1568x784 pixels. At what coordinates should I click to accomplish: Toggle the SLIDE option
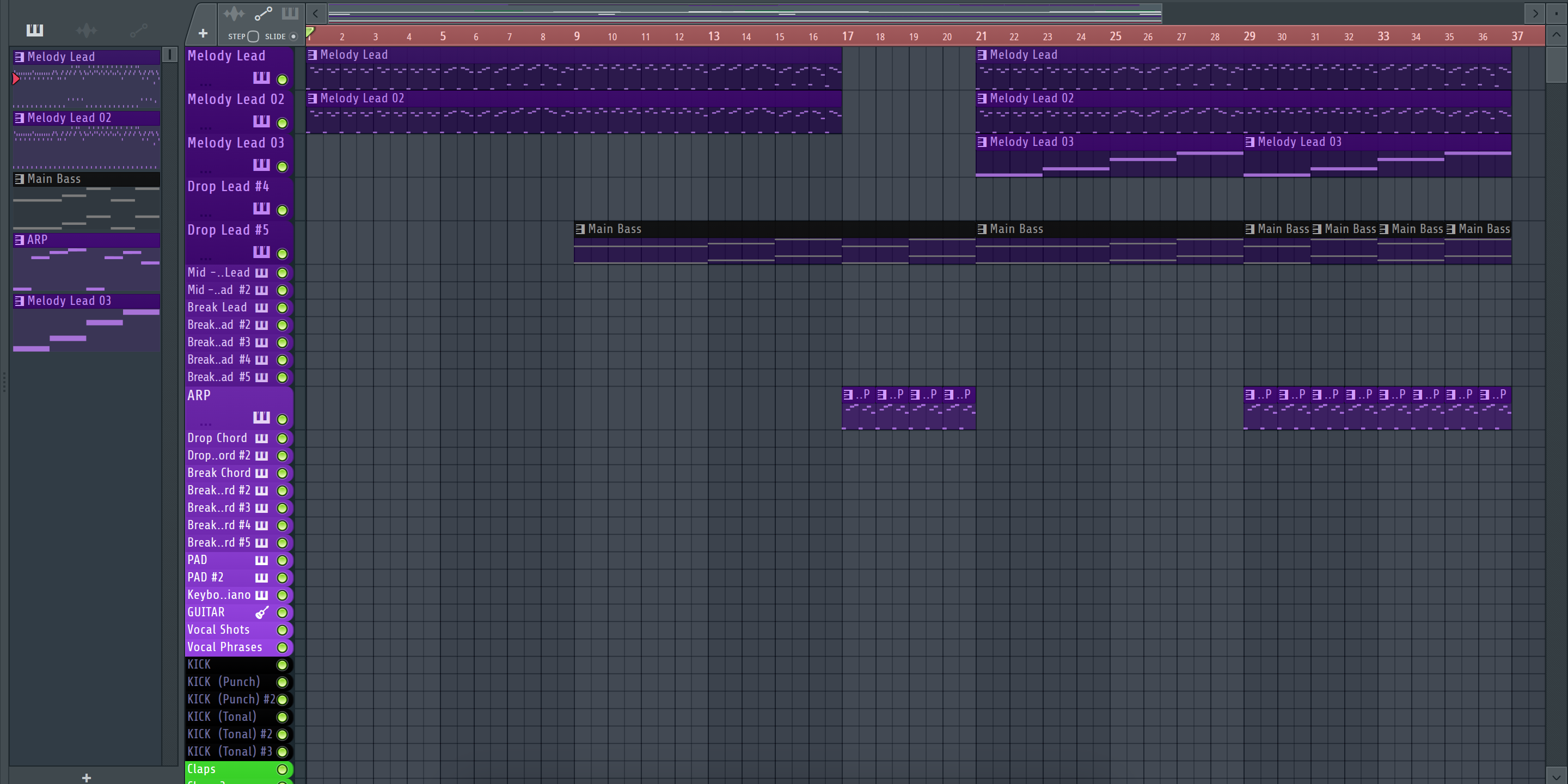pos(293,36)
